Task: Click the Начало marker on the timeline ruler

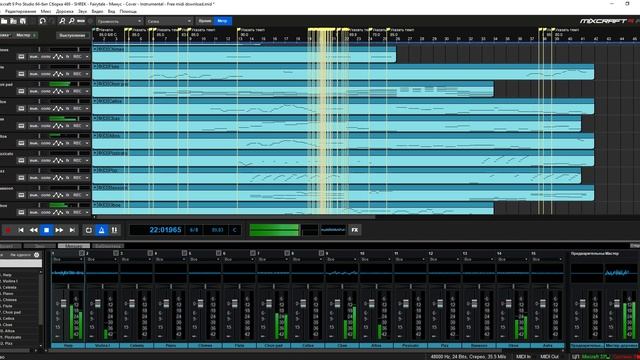Action: pos(105,30)
